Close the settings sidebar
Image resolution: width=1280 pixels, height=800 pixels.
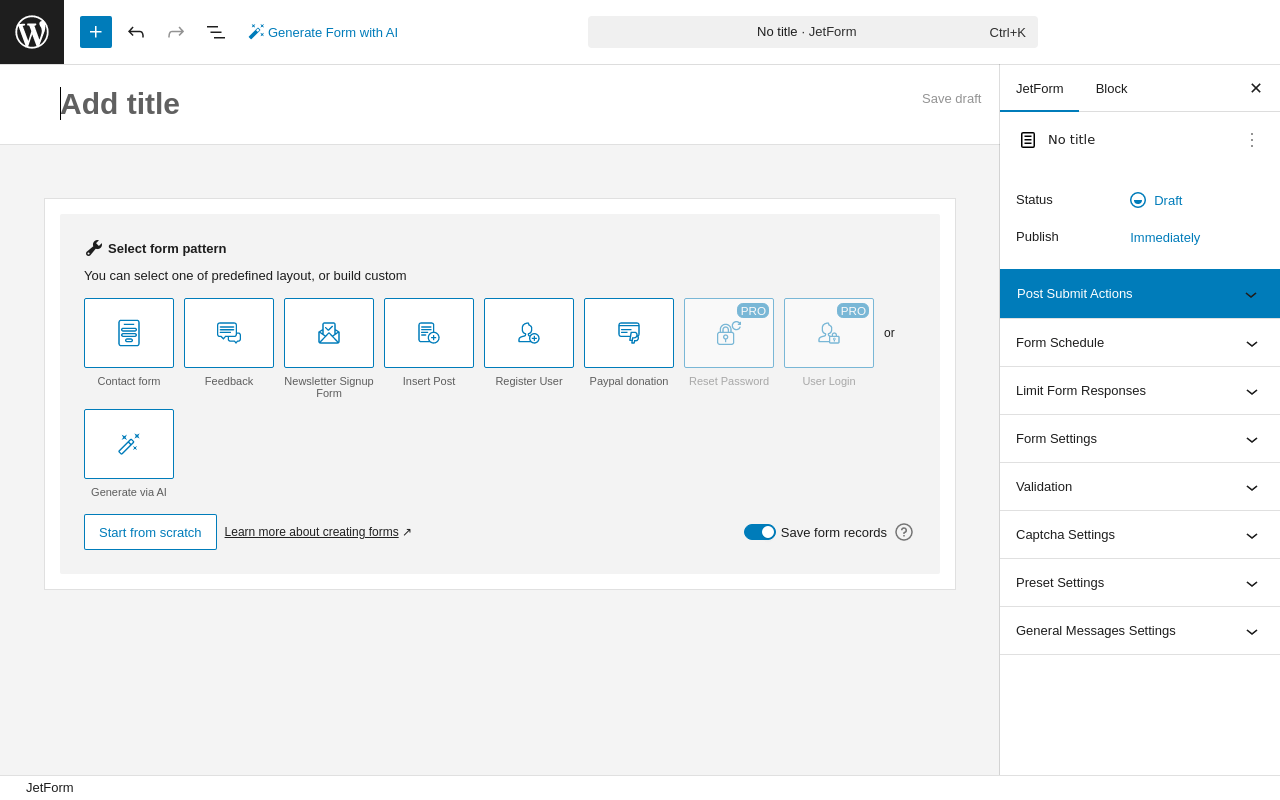1256,88
